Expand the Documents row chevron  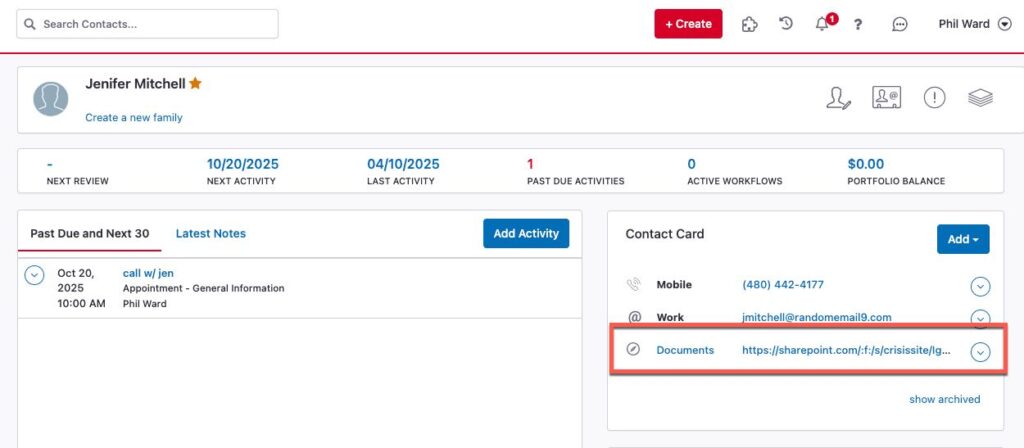980,351
